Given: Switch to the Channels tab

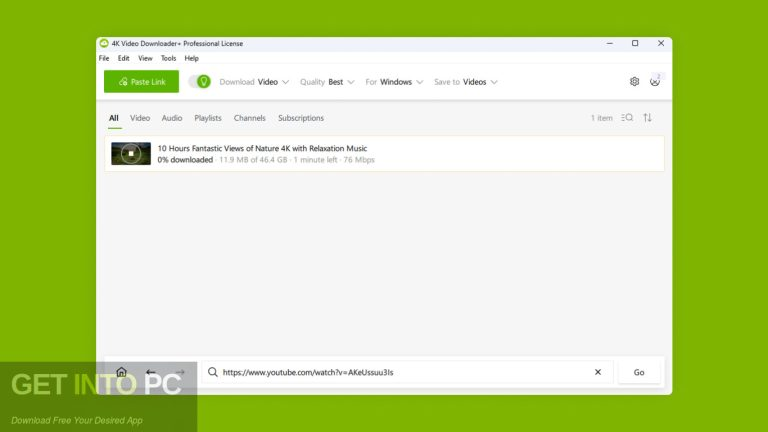Looking at the screenshot, I should coord(250,118).
